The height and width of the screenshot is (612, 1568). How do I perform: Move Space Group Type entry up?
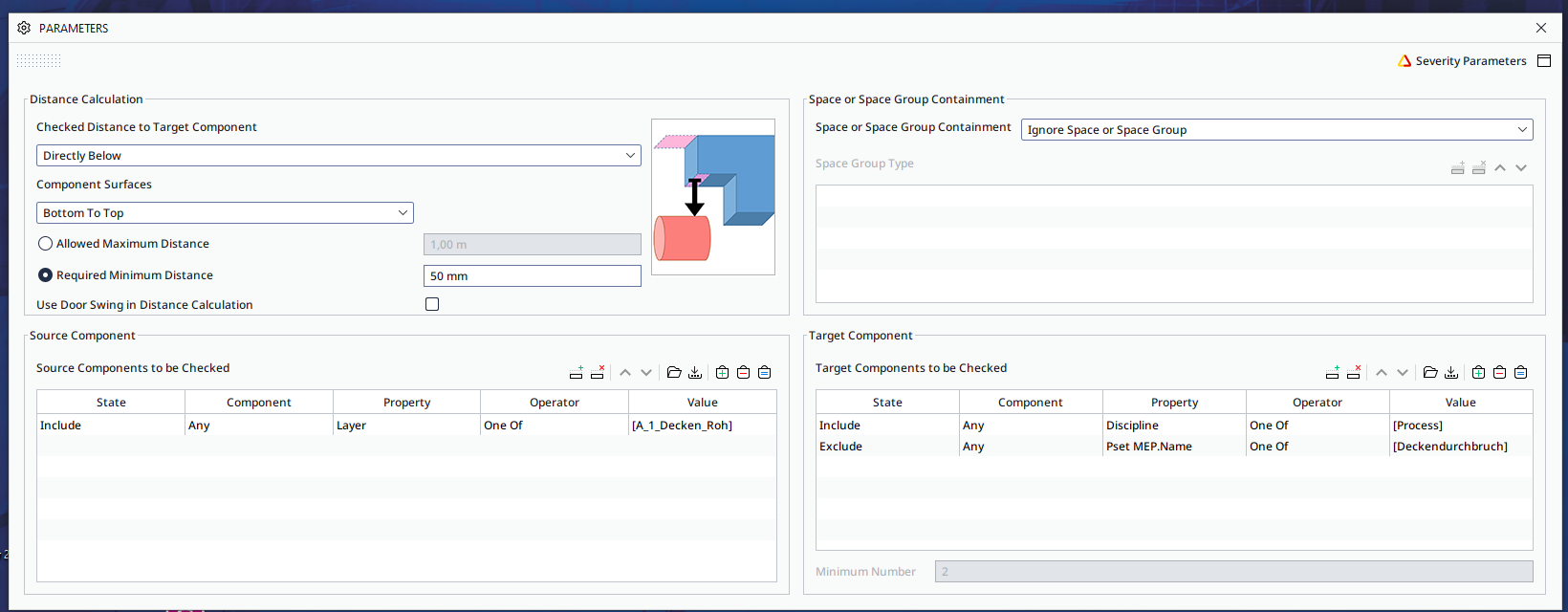tap(1500, 168)
